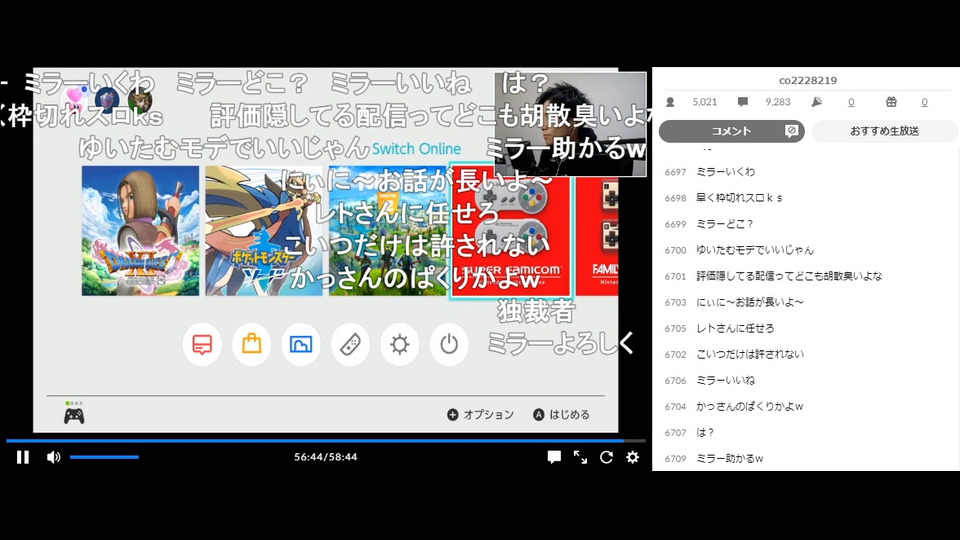Click the viewer count 5,021

[x=705, y=102]
